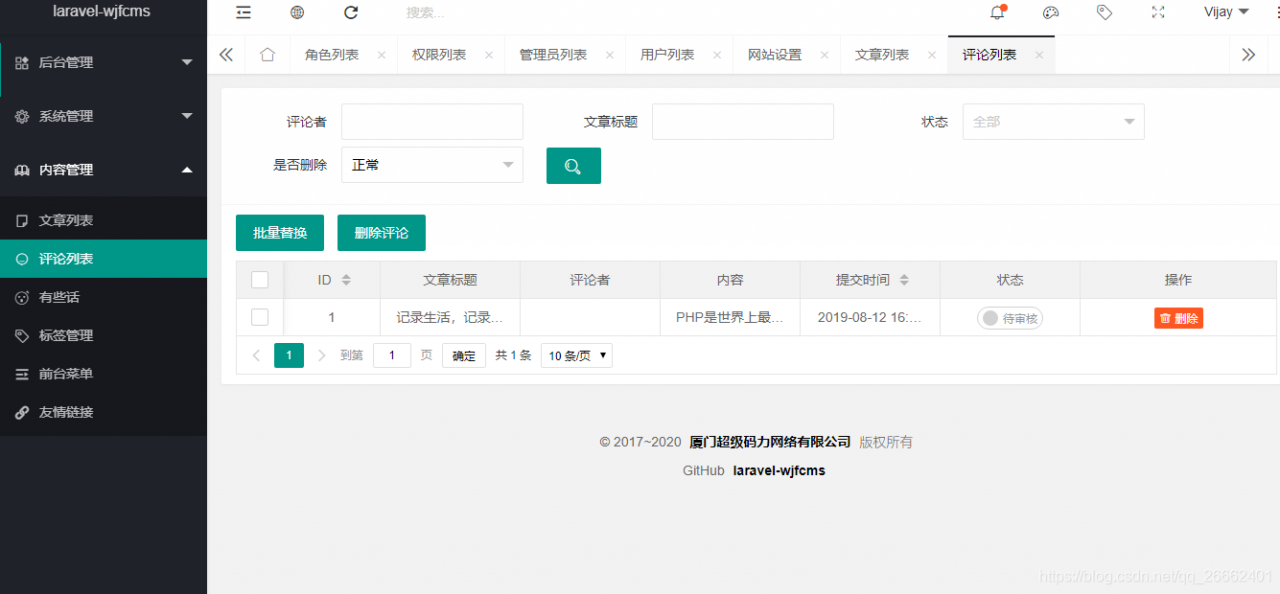Check the select-all checkbox in table header

click(x=260, y=280)
